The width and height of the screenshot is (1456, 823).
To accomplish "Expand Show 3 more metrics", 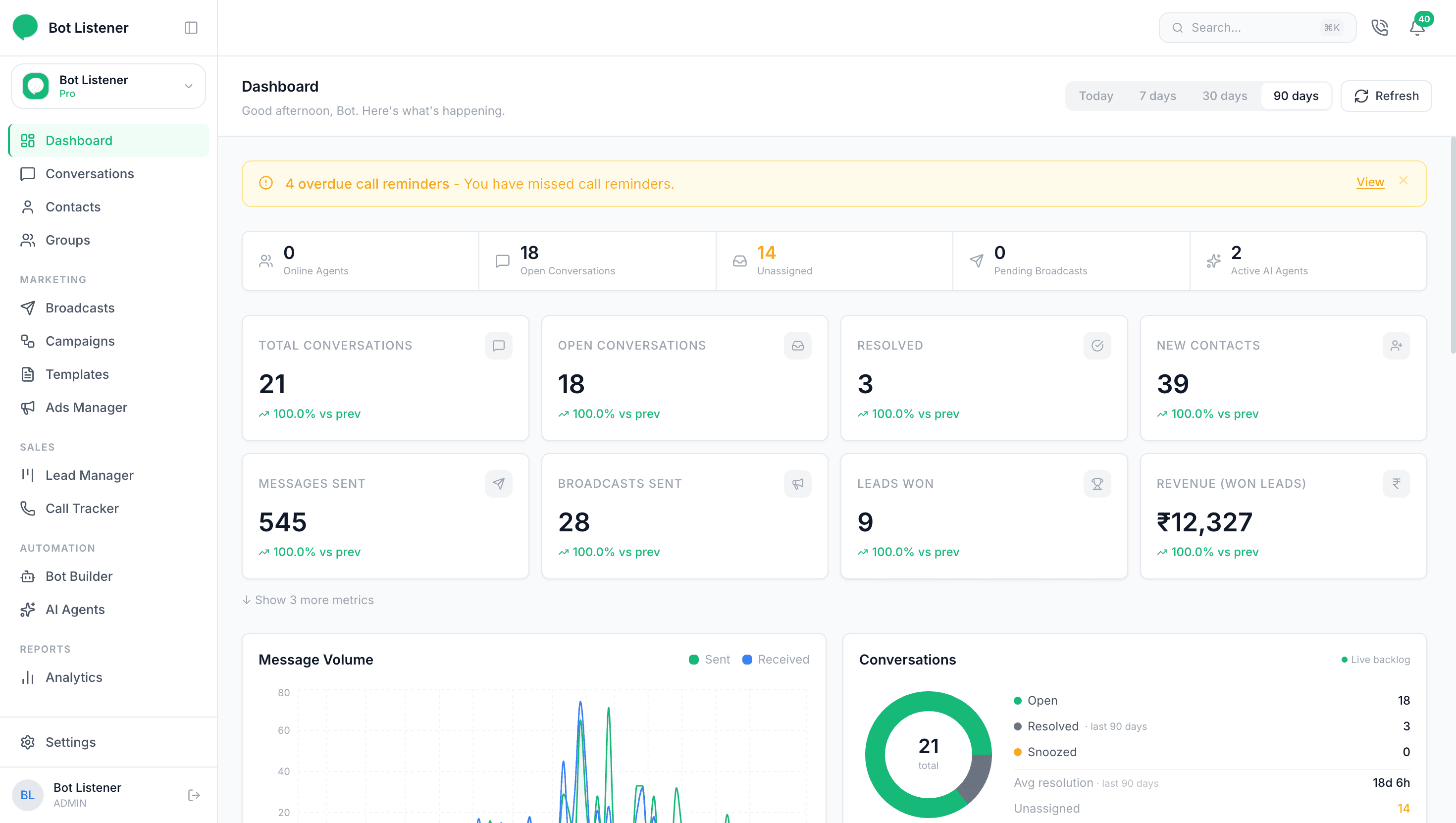I will point(308,600).
